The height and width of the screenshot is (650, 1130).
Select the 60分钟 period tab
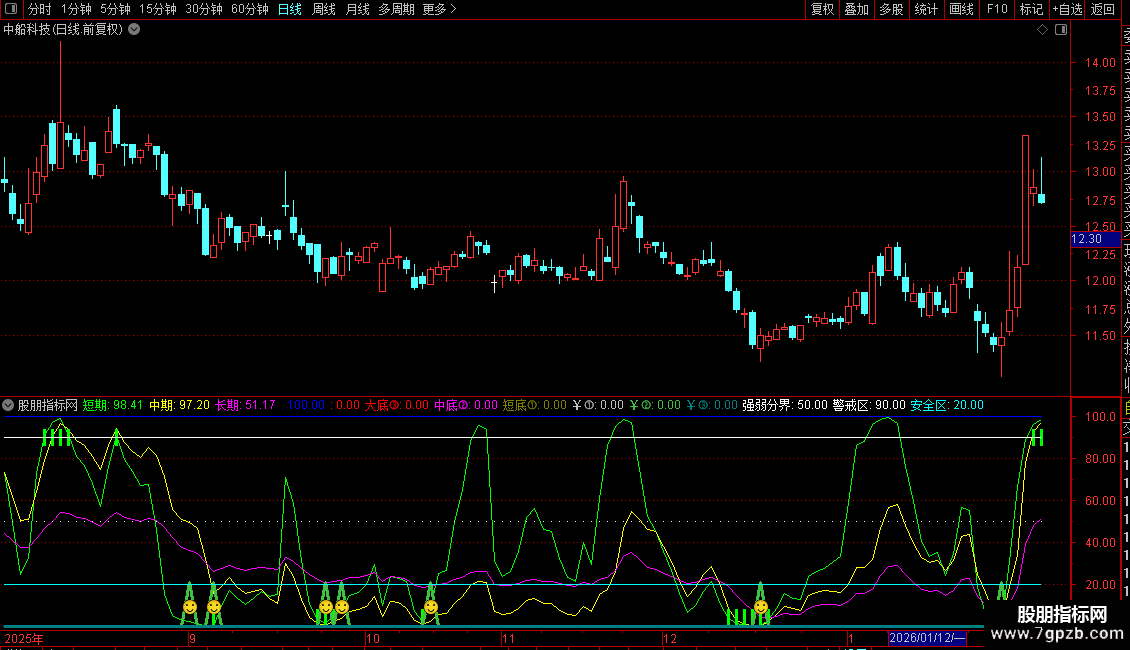(249, 9)
